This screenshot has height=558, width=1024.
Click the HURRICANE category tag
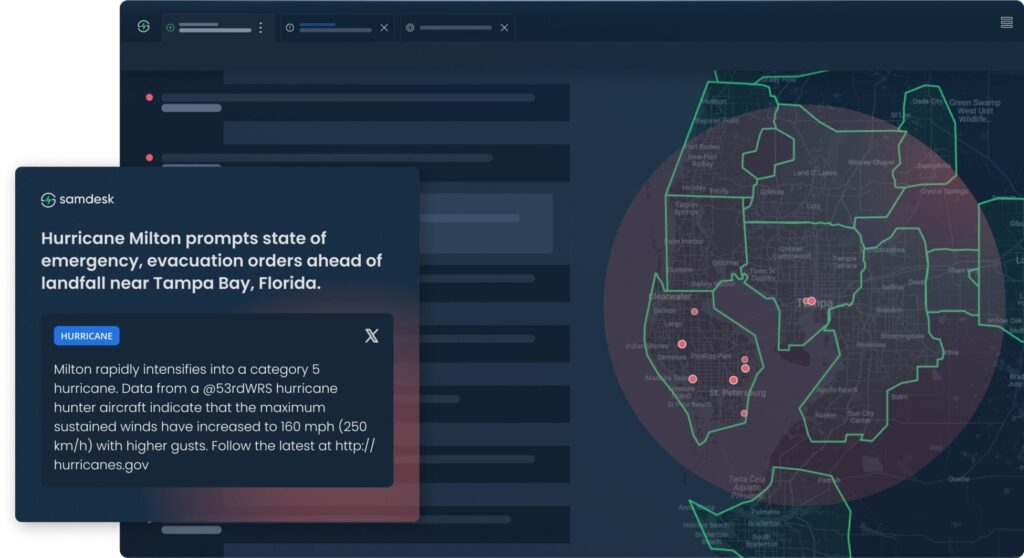(86, 336)
